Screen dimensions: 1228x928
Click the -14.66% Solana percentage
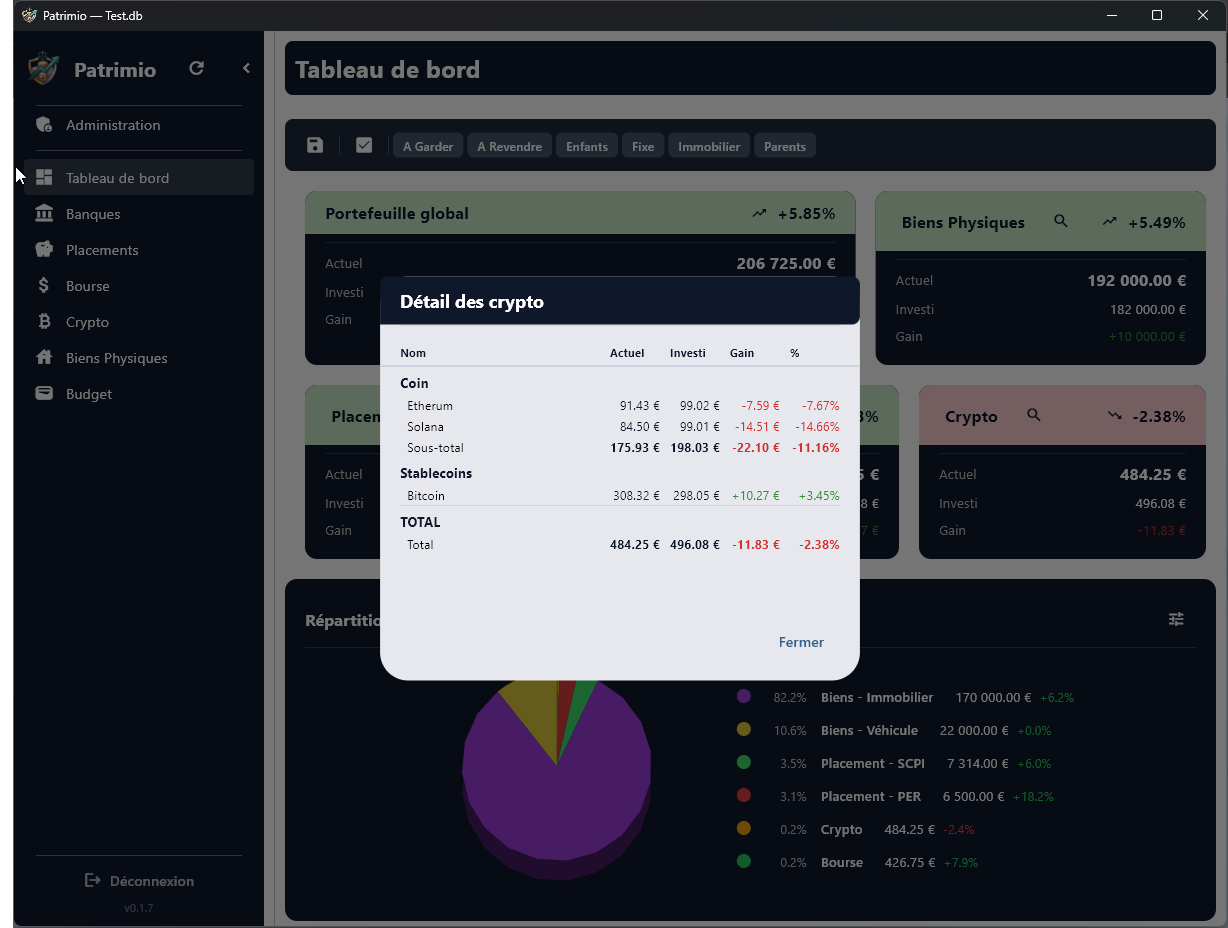tap(817, 427)
